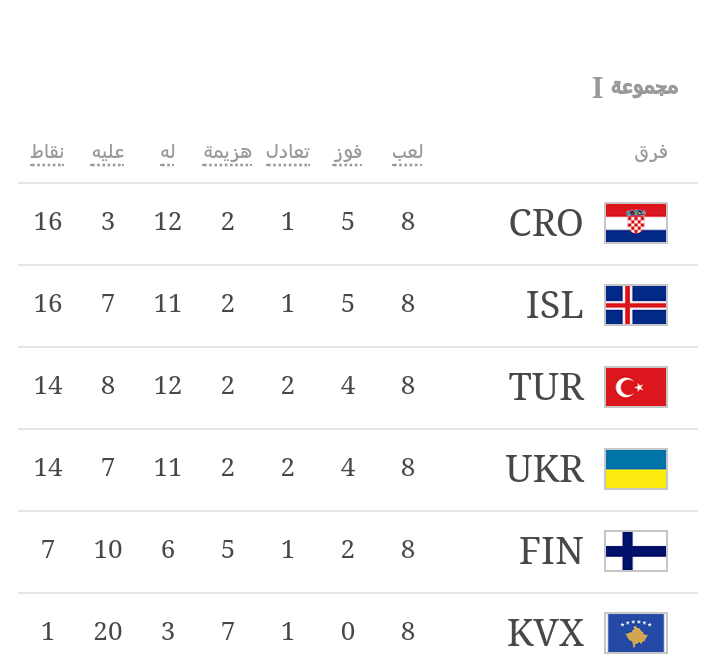Click the Iceland flag icon

636,305
